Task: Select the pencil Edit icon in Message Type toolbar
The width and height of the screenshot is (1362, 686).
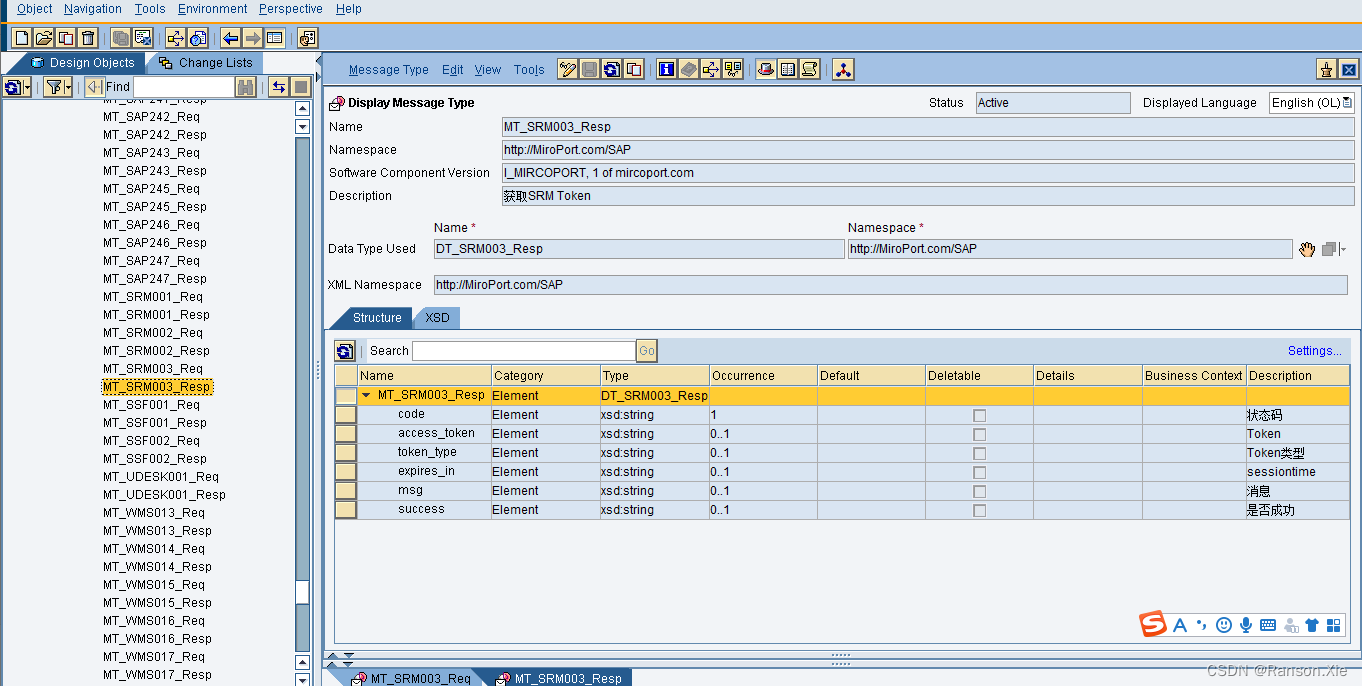Action: click(x=567, y=70)
